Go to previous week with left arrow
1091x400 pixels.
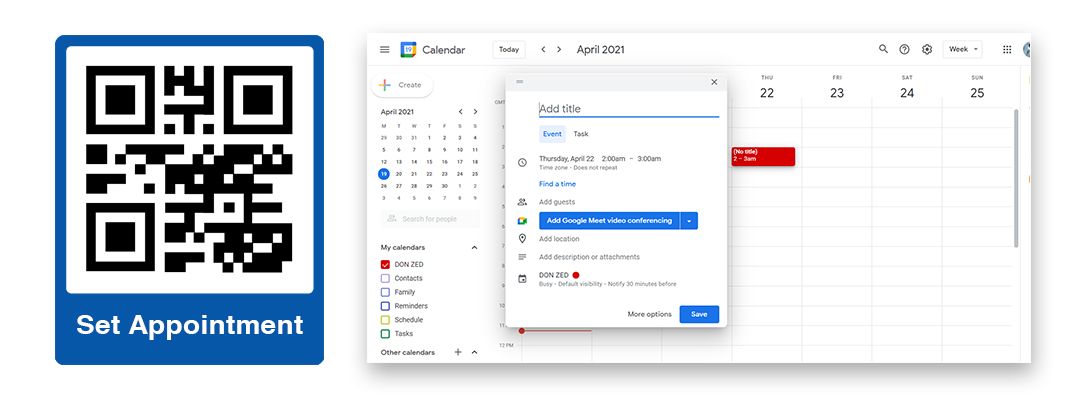click(x=543, y=49)
